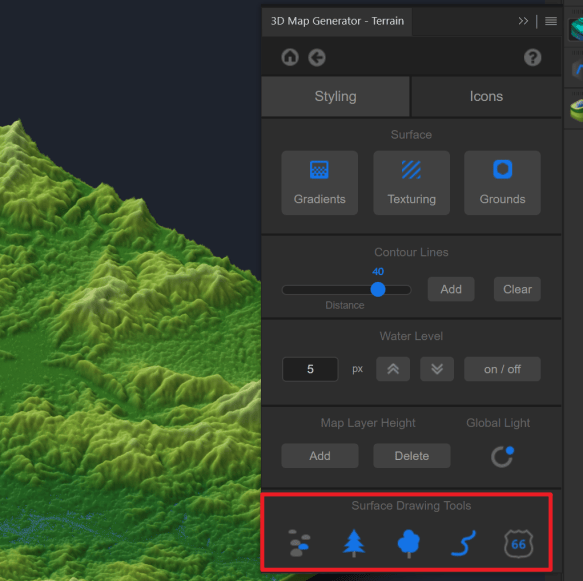Viewport: 583px width, 581px height.
Task: Open the help question mark
Action: tap(532, 58)
